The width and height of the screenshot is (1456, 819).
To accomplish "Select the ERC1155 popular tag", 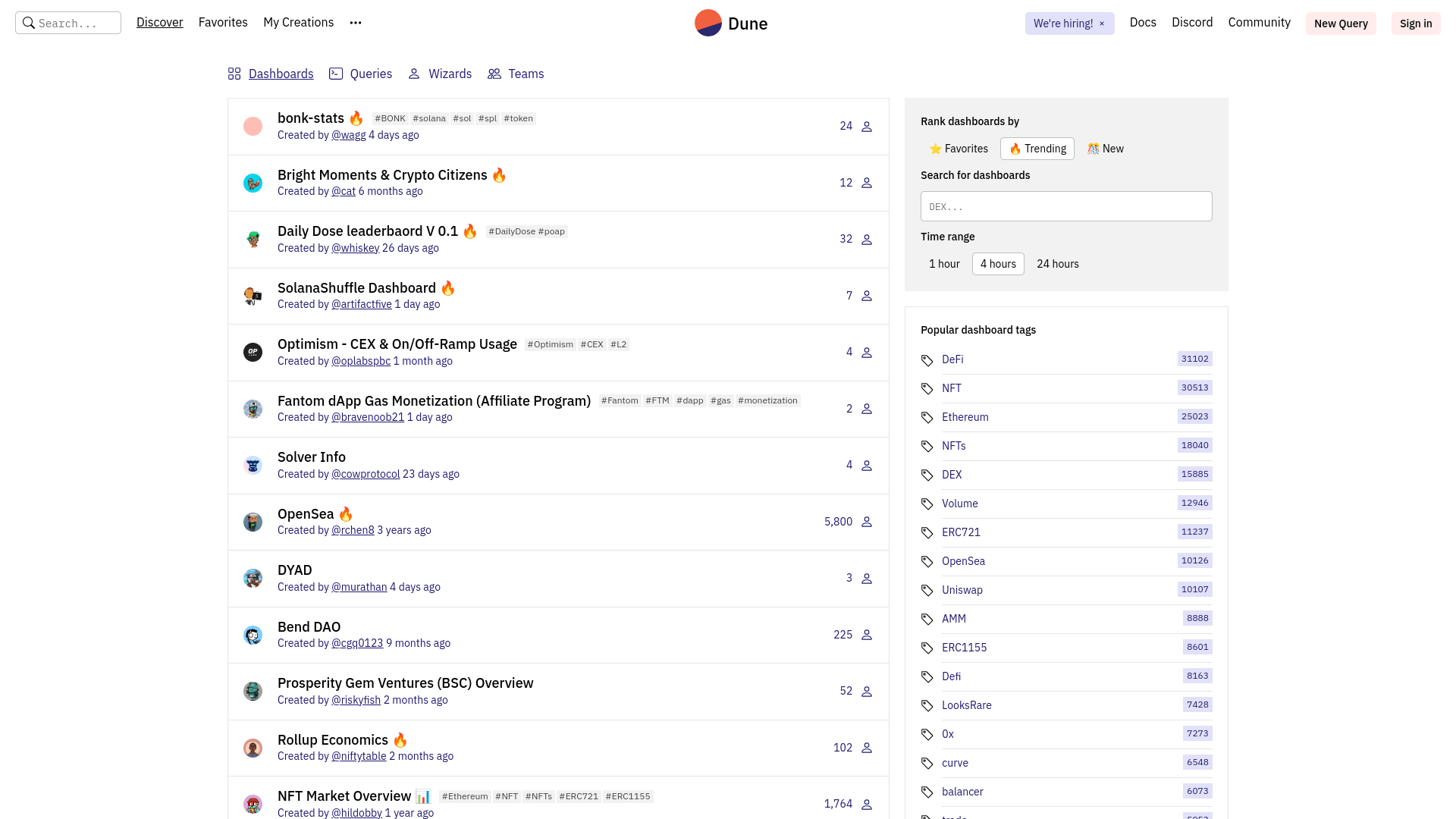I will pyautogui.click(x=964, y=648).
